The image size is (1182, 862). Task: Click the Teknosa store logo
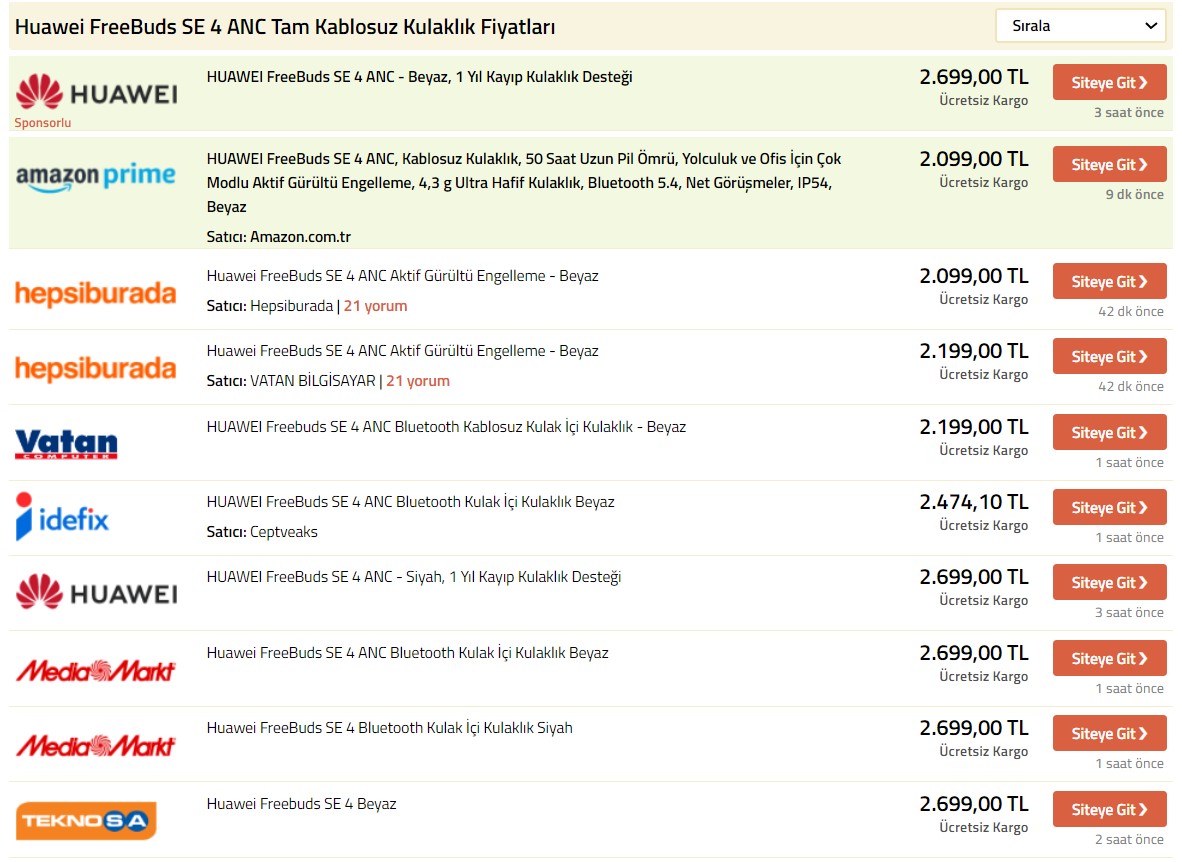click(x=86, y=821)
